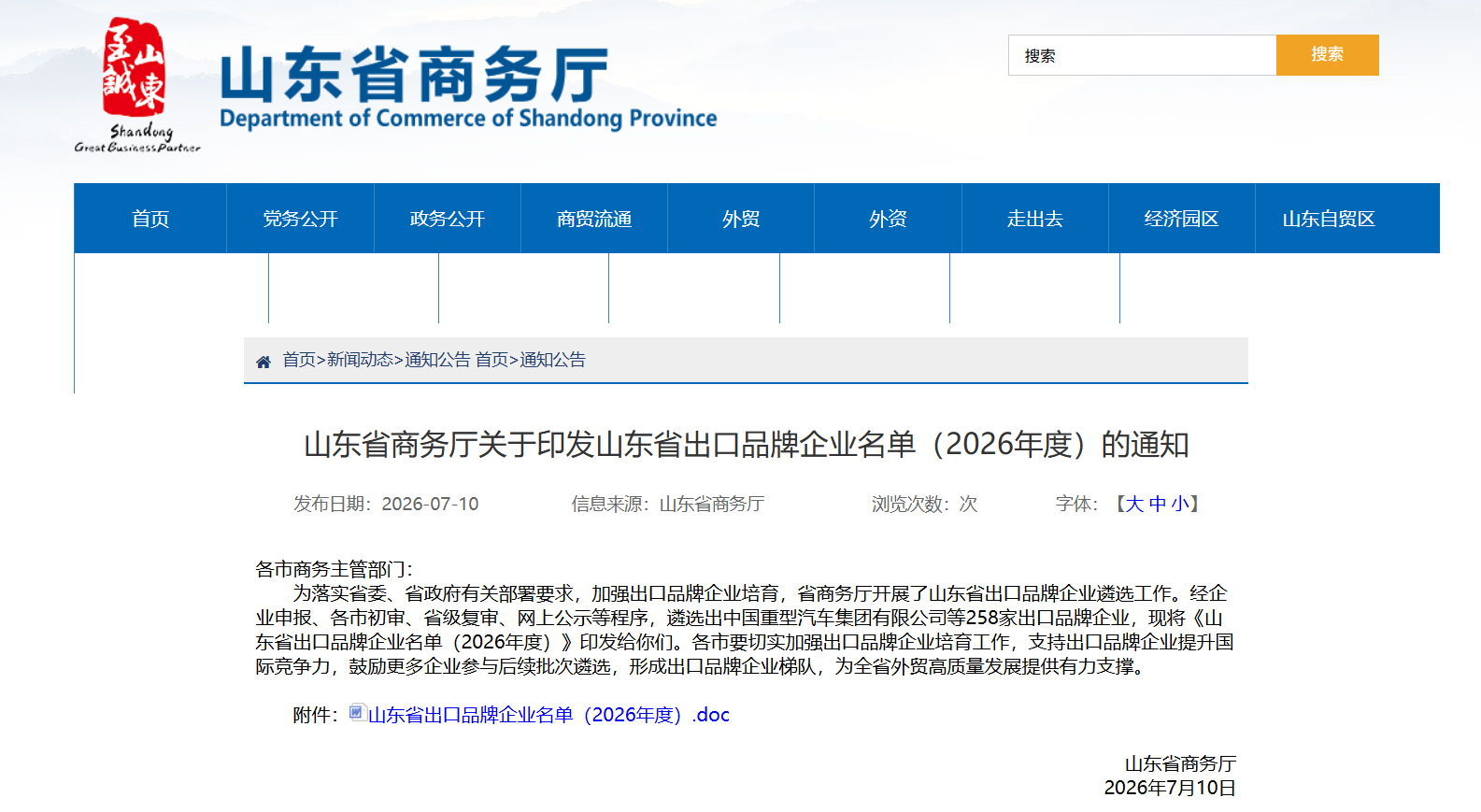
Task: Click Department of Commerce of Shandong Province text
Action: pos(468,119)
